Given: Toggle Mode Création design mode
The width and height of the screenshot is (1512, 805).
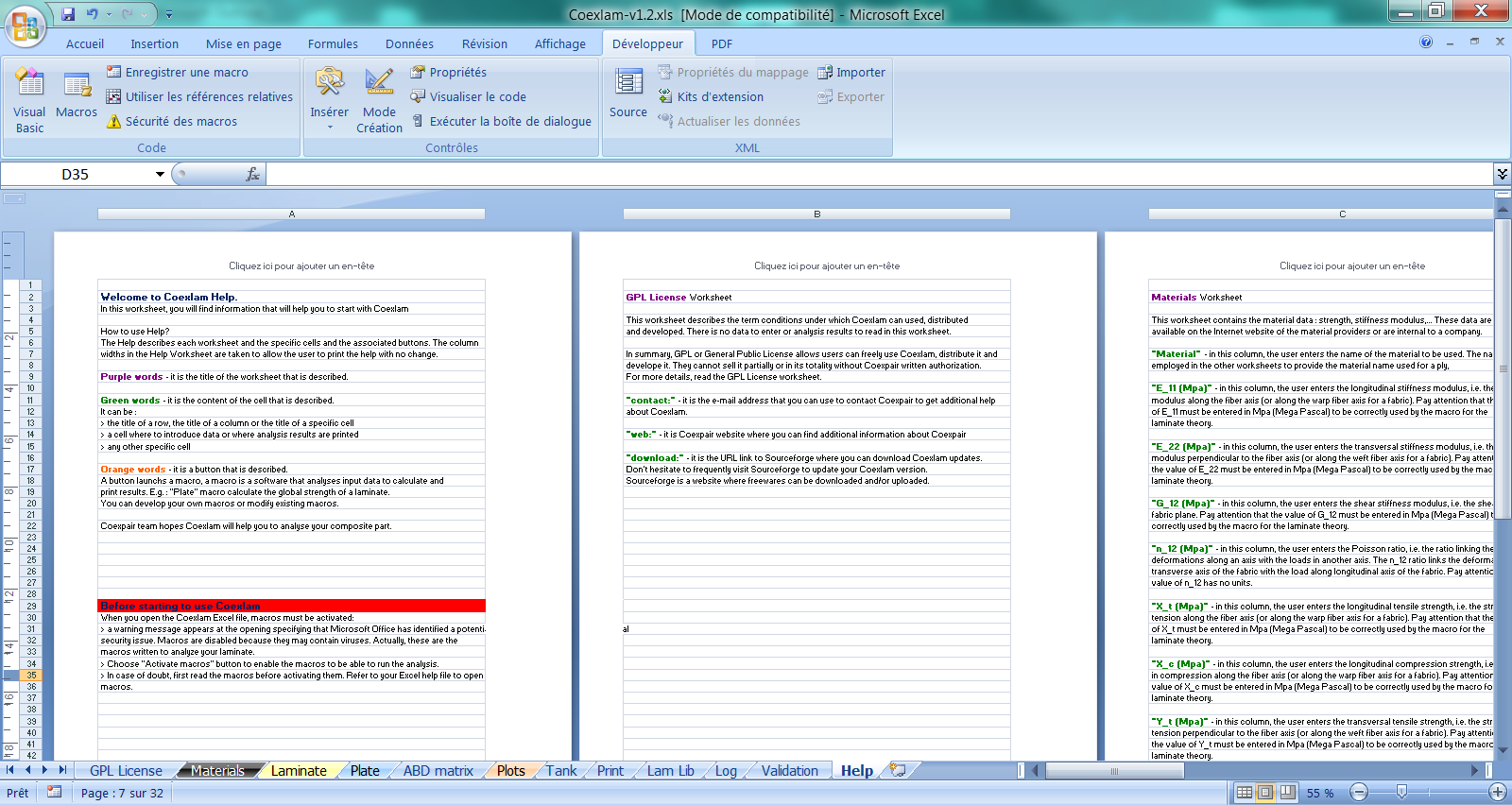Looking at the screenshot, I should (x=379, y=99).
